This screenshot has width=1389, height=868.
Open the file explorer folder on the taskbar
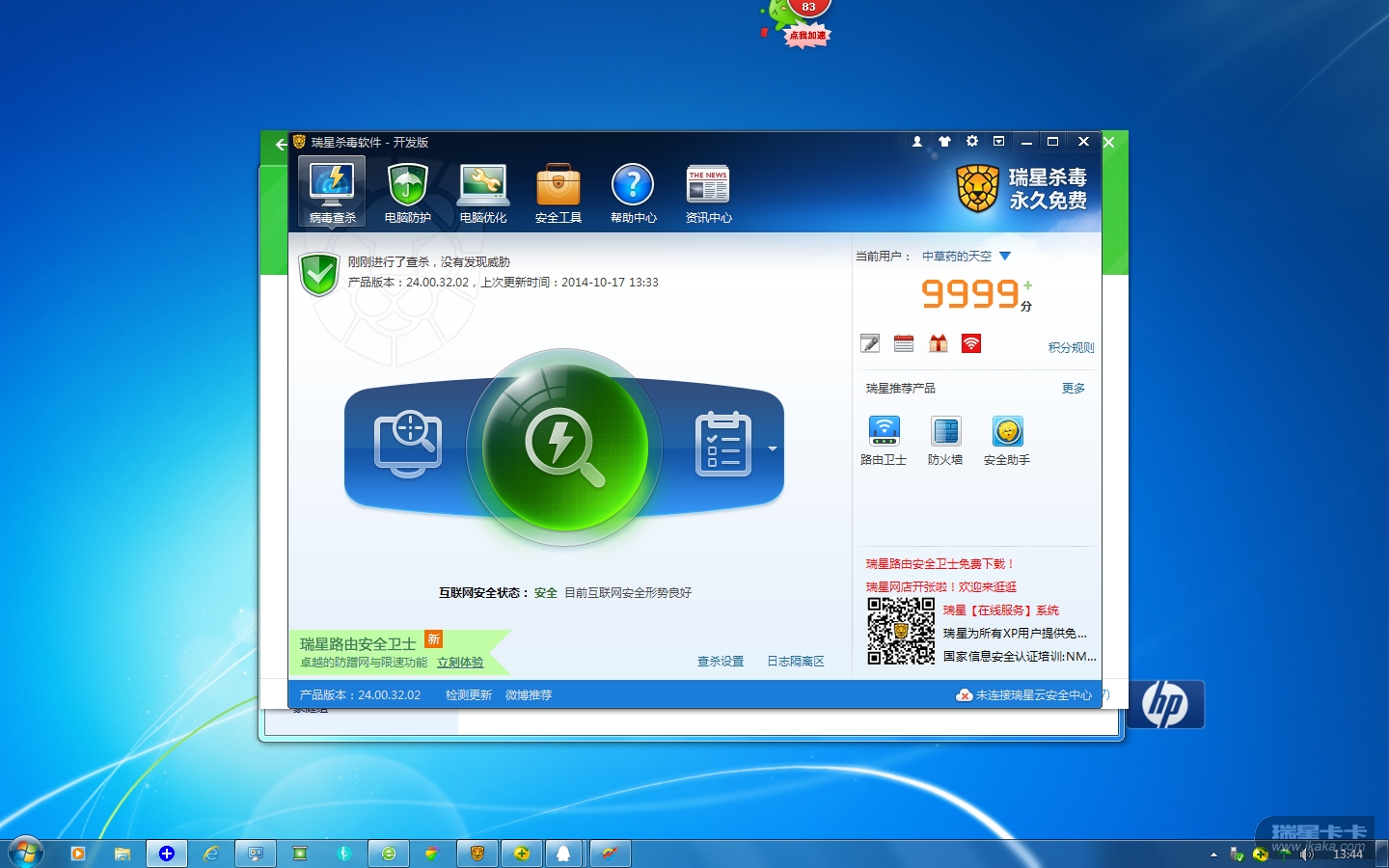(x=123, y=854)
